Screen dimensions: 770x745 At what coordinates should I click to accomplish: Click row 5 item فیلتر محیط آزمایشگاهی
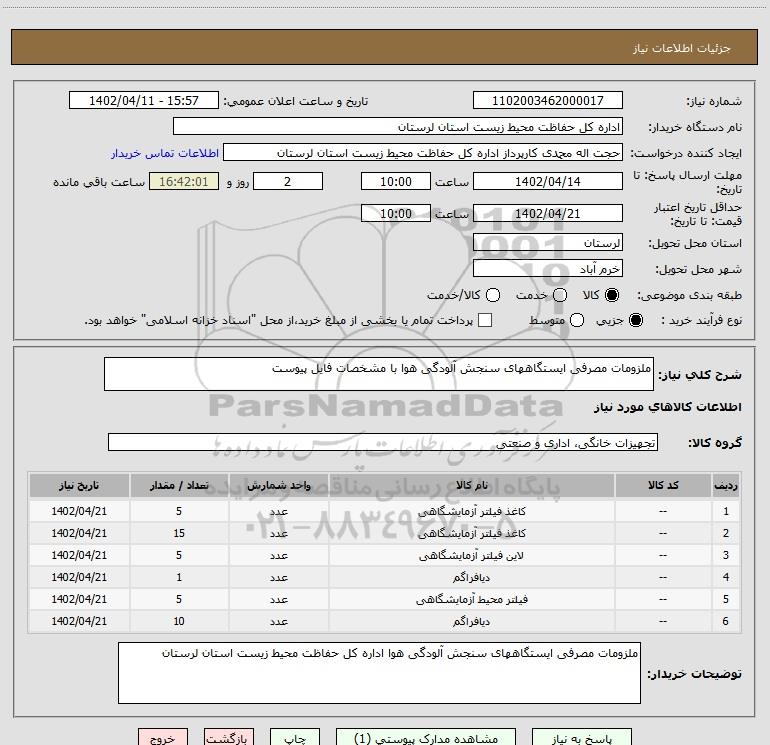[471, 600]
